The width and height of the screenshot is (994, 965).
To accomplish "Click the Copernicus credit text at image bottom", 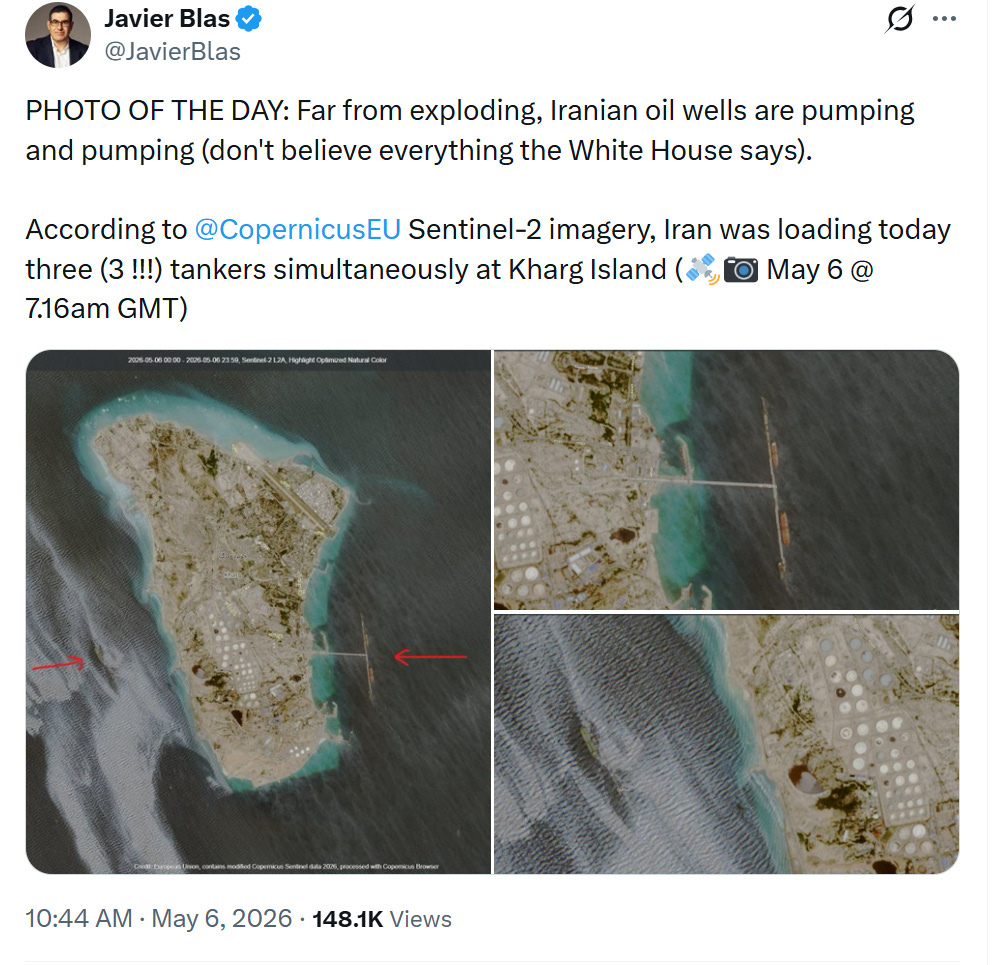I will [x=286, y=866].
